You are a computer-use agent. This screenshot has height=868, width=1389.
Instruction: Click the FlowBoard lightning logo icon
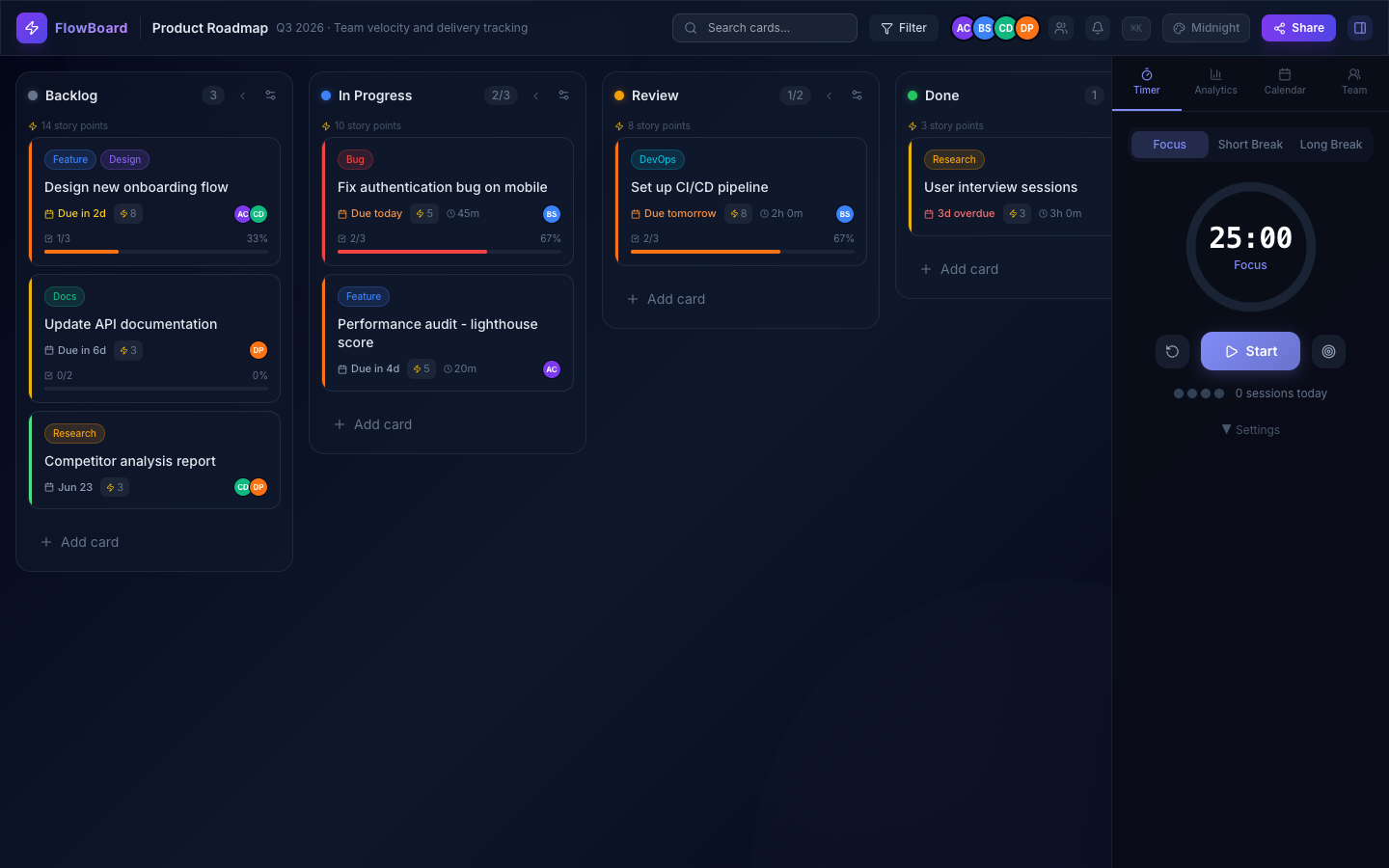coord(32,28)
